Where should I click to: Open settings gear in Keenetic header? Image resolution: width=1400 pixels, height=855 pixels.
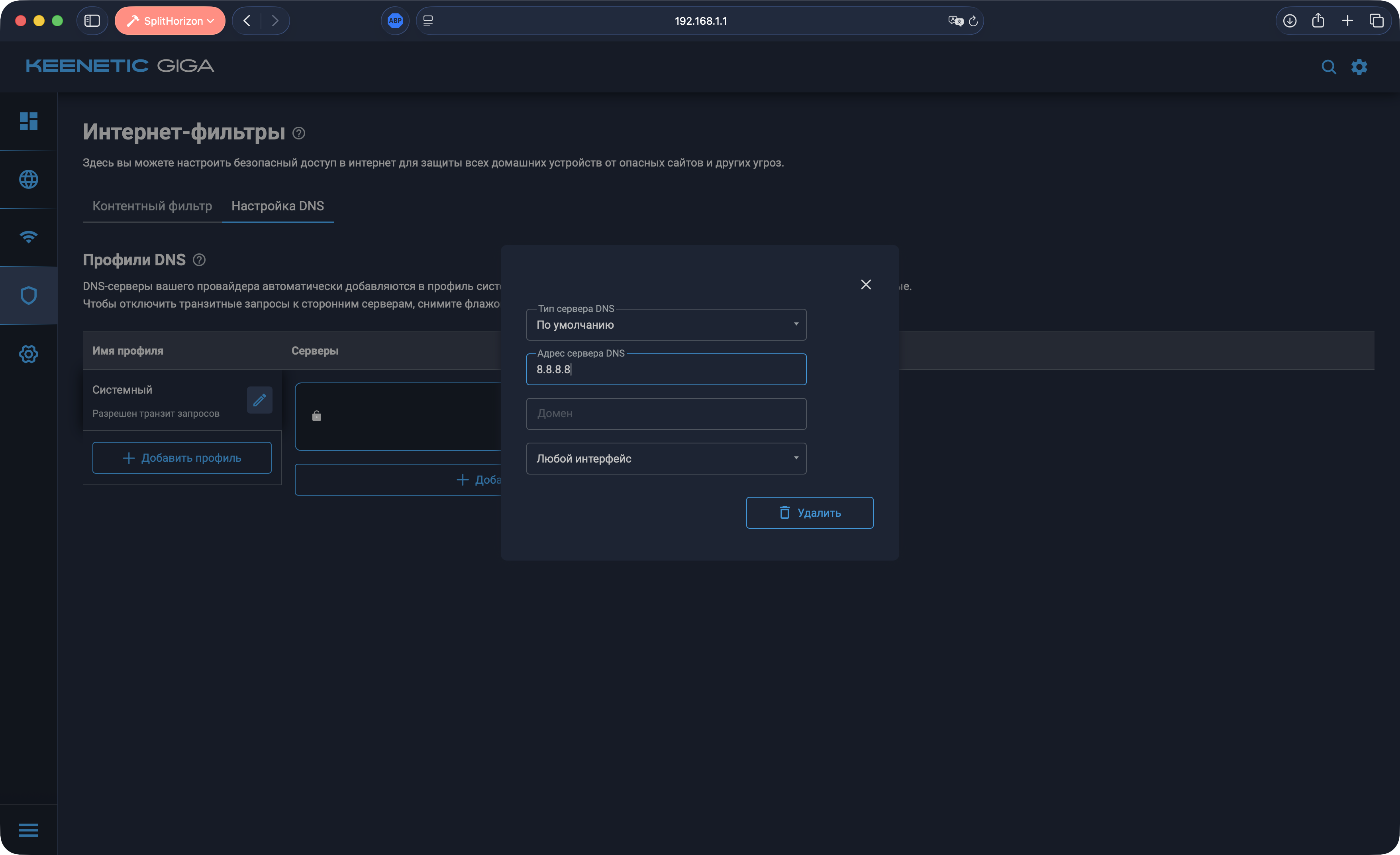[x=1359, y=67]
